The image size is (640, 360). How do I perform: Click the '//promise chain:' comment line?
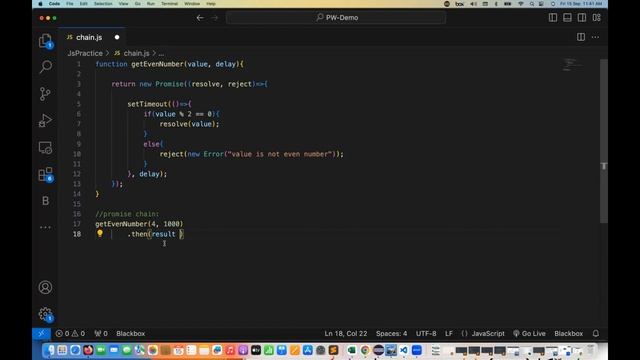tap(127, 214)
